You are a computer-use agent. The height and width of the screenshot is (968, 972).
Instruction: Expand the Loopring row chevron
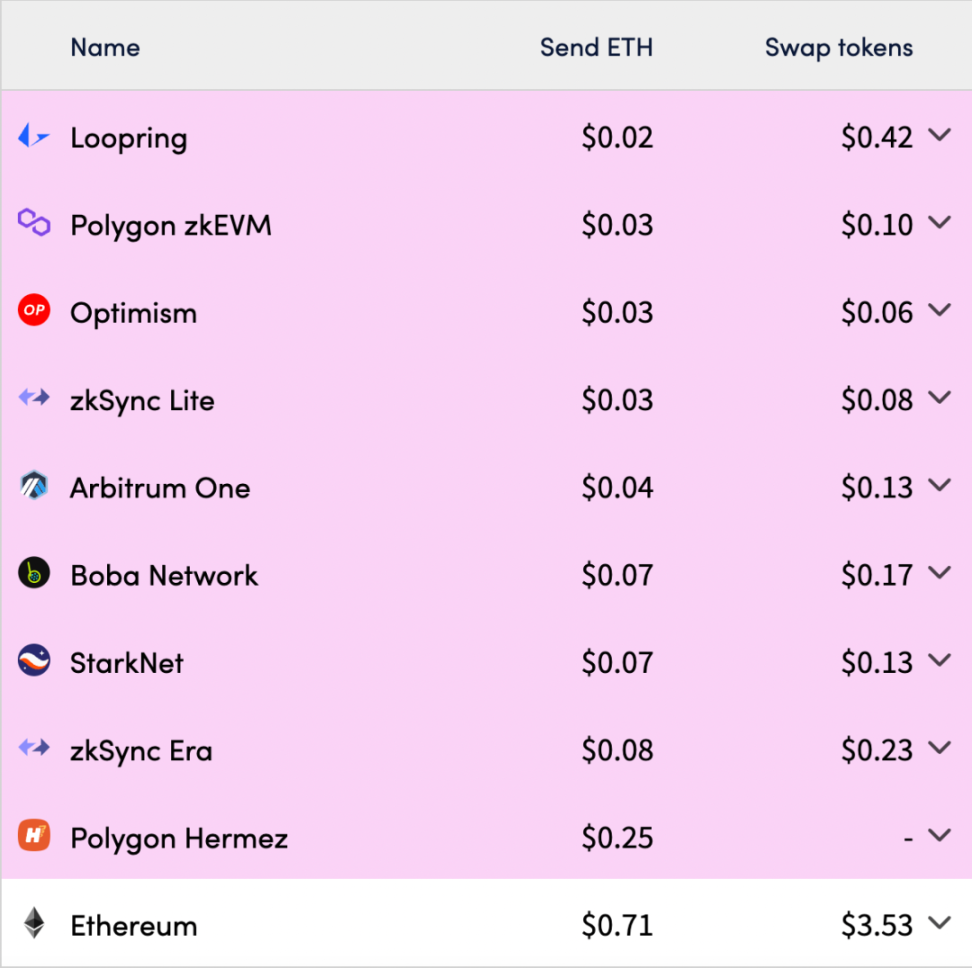pos(940,134)
